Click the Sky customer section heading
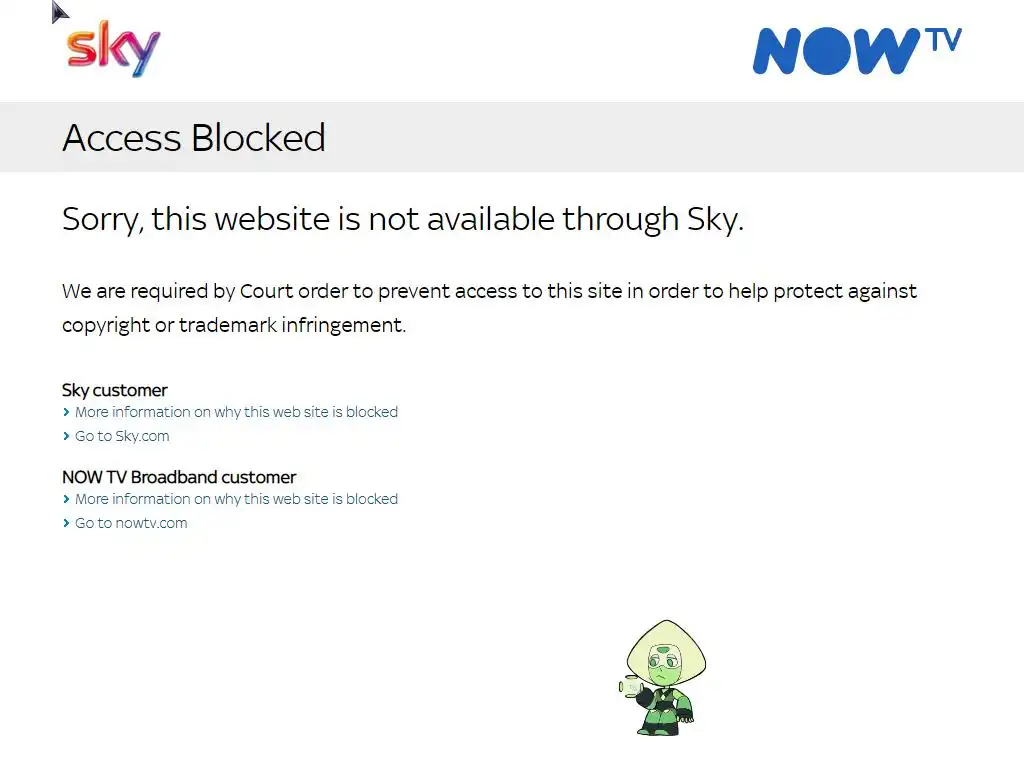 pyautogui.click(x=115, y=390)
